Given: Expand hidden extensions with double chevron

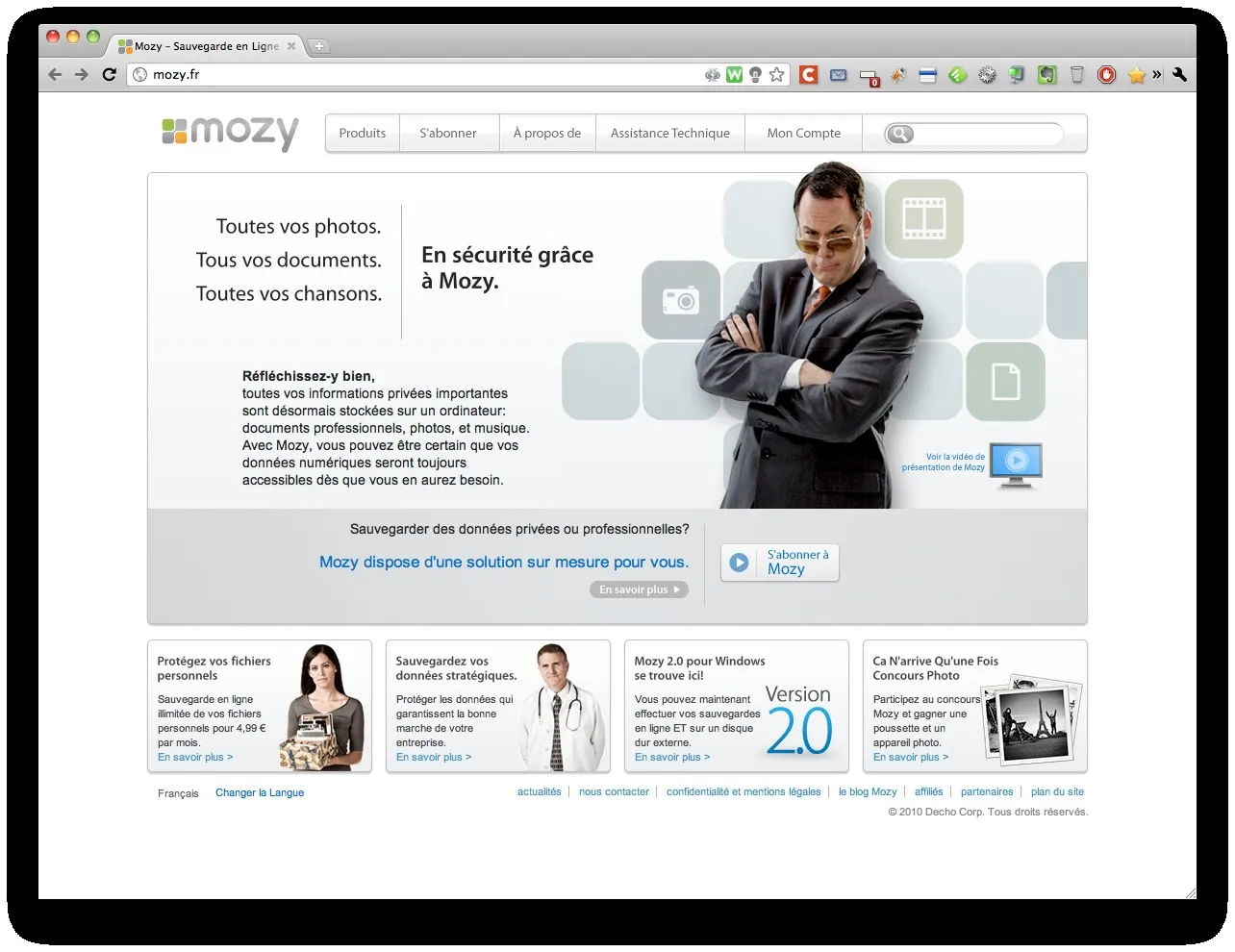Looking at the screenshot, I should click(1157, 74).
